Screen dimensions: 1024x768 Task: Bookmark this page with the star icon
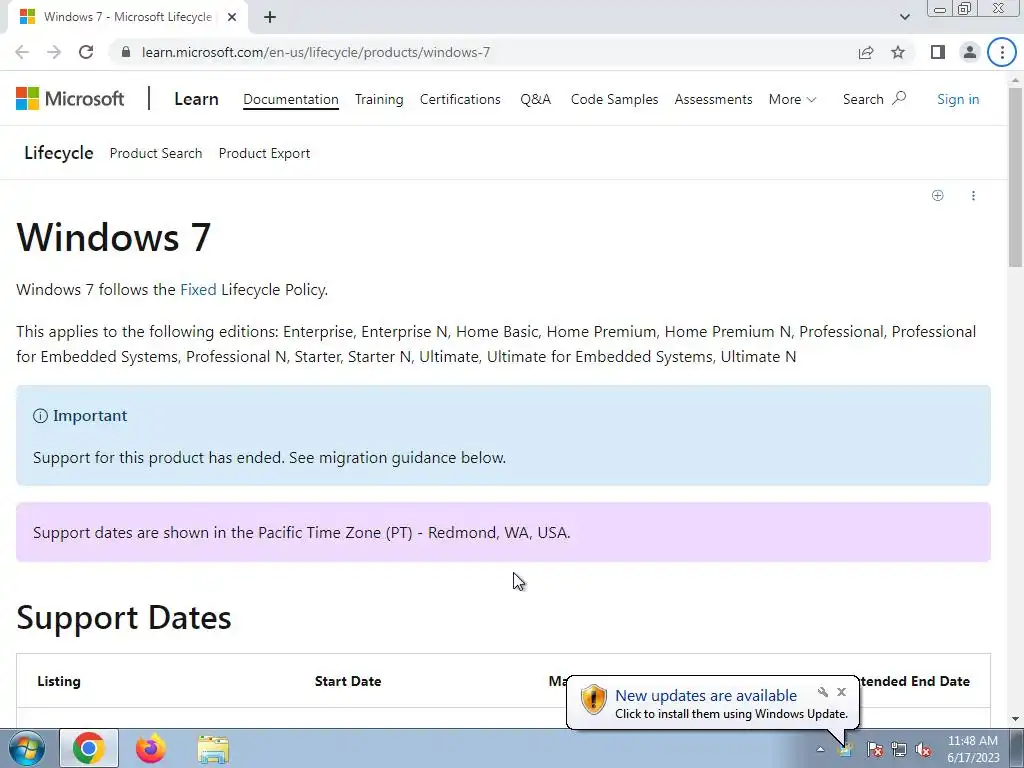(x=898, y=52)
